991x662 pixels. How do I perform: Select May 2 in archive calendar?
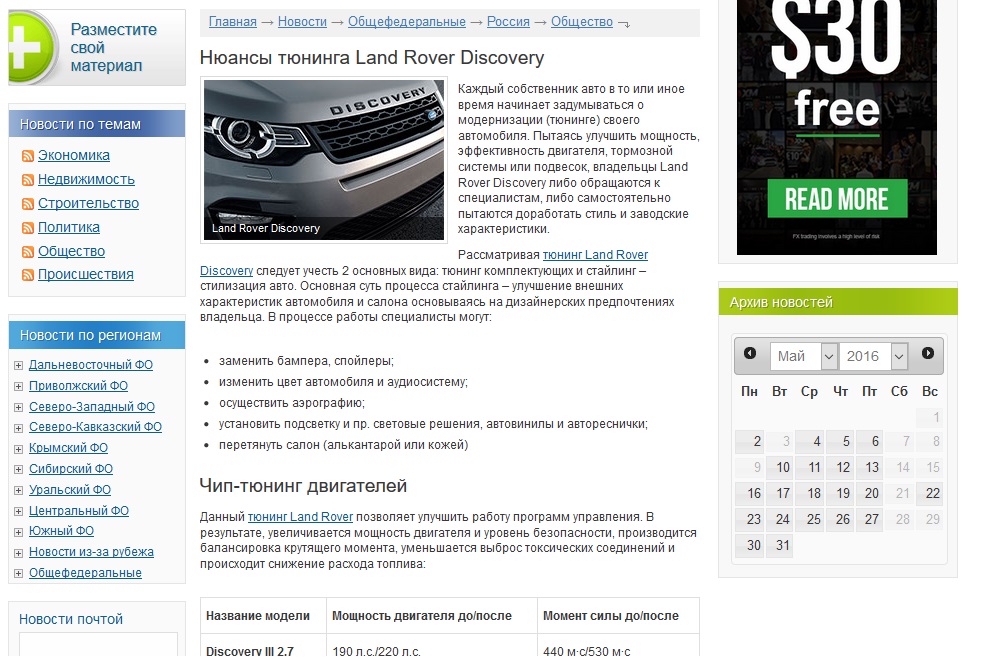750,441
